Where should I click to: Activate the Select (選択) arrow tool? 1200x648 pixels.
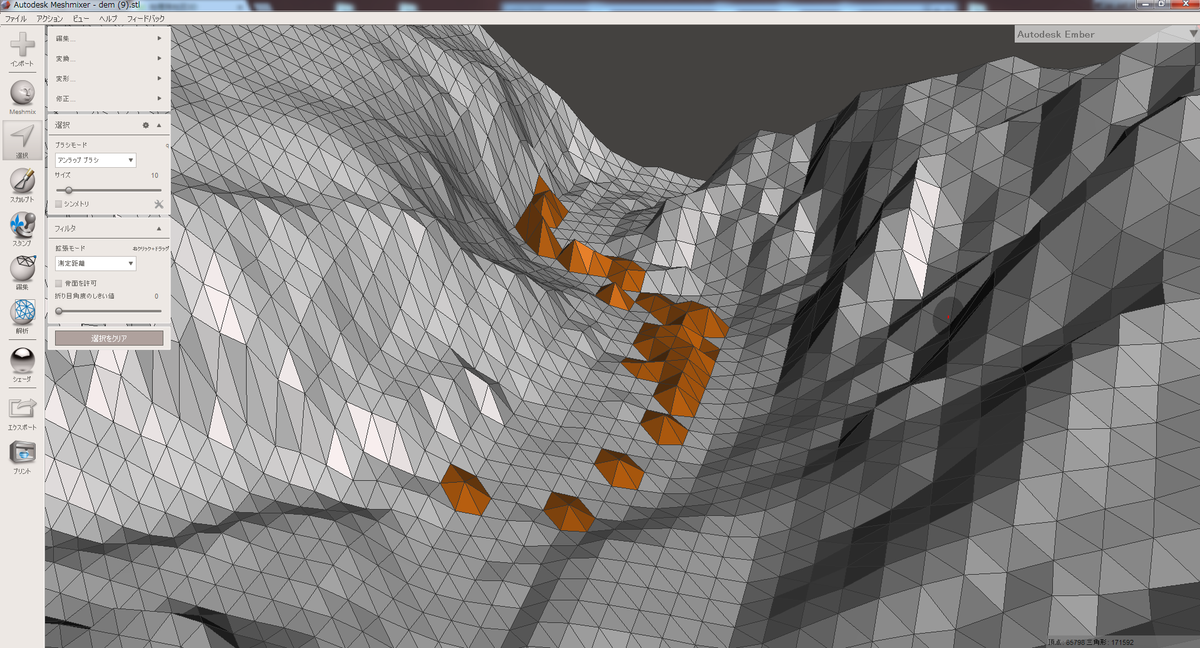pos(22,138)
